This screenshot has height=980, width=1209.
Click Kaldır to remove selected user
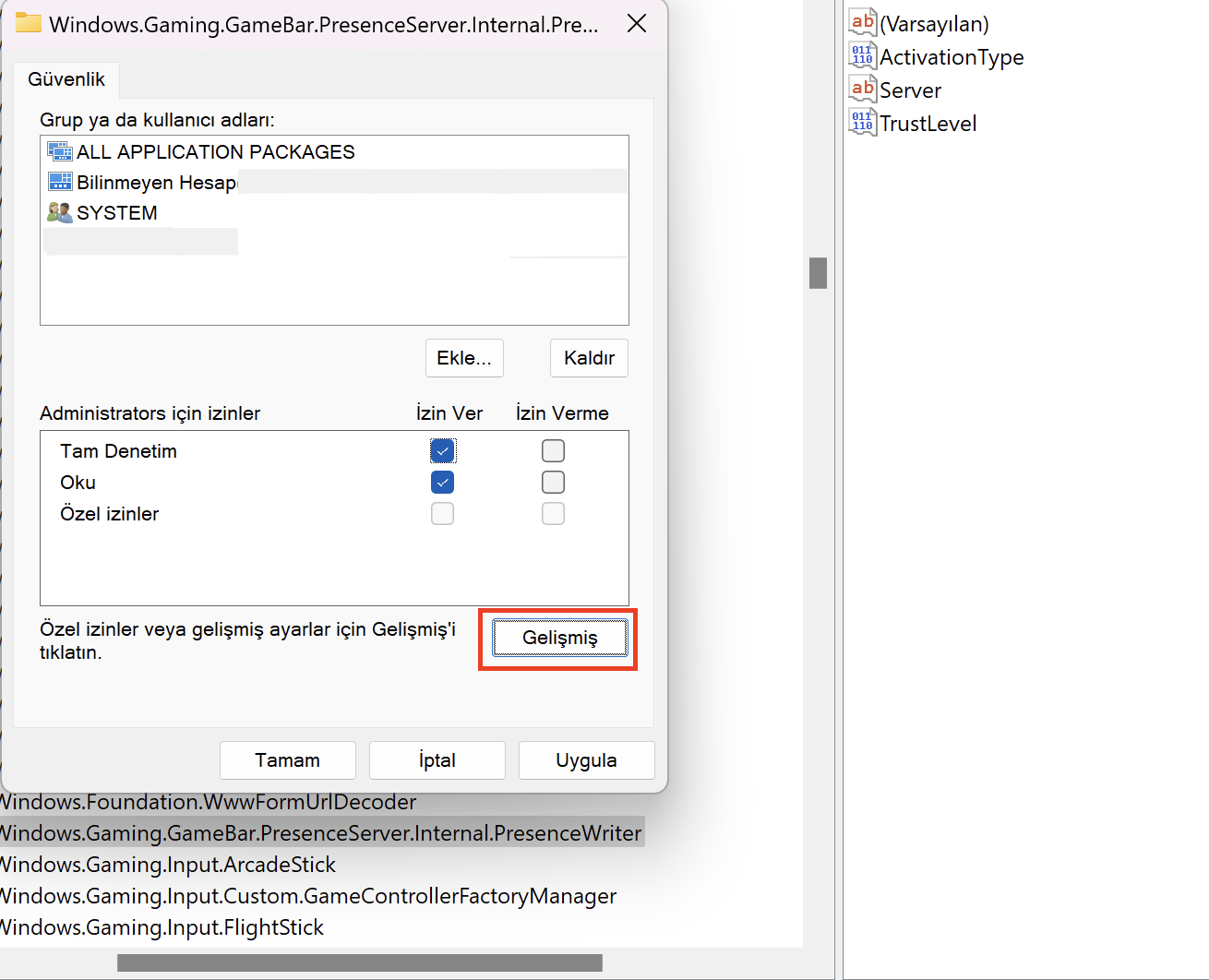pyautogui.click(x=589, y=358)
